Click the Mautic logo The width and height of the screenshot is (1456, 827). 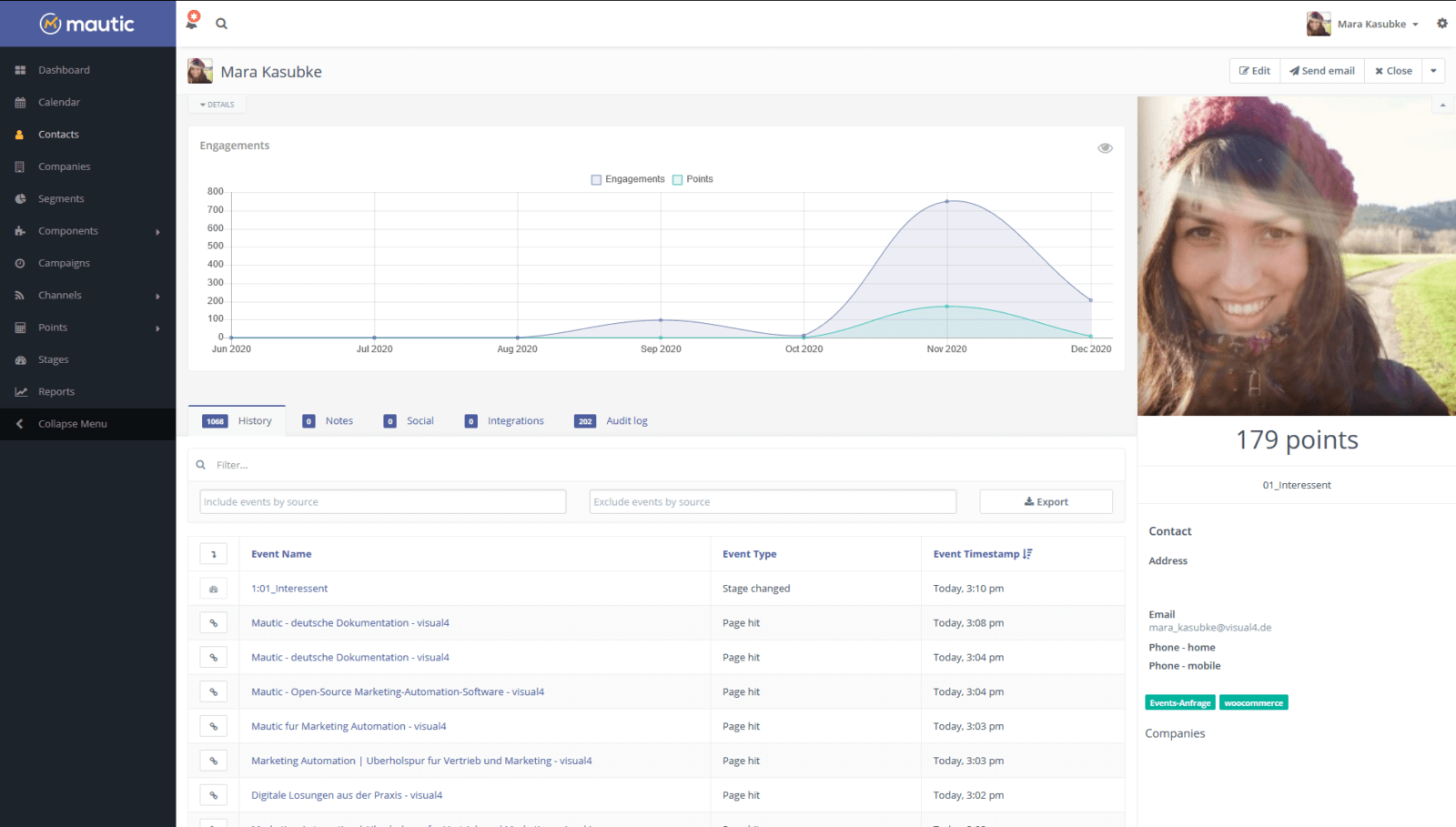(x=87, y=24)
